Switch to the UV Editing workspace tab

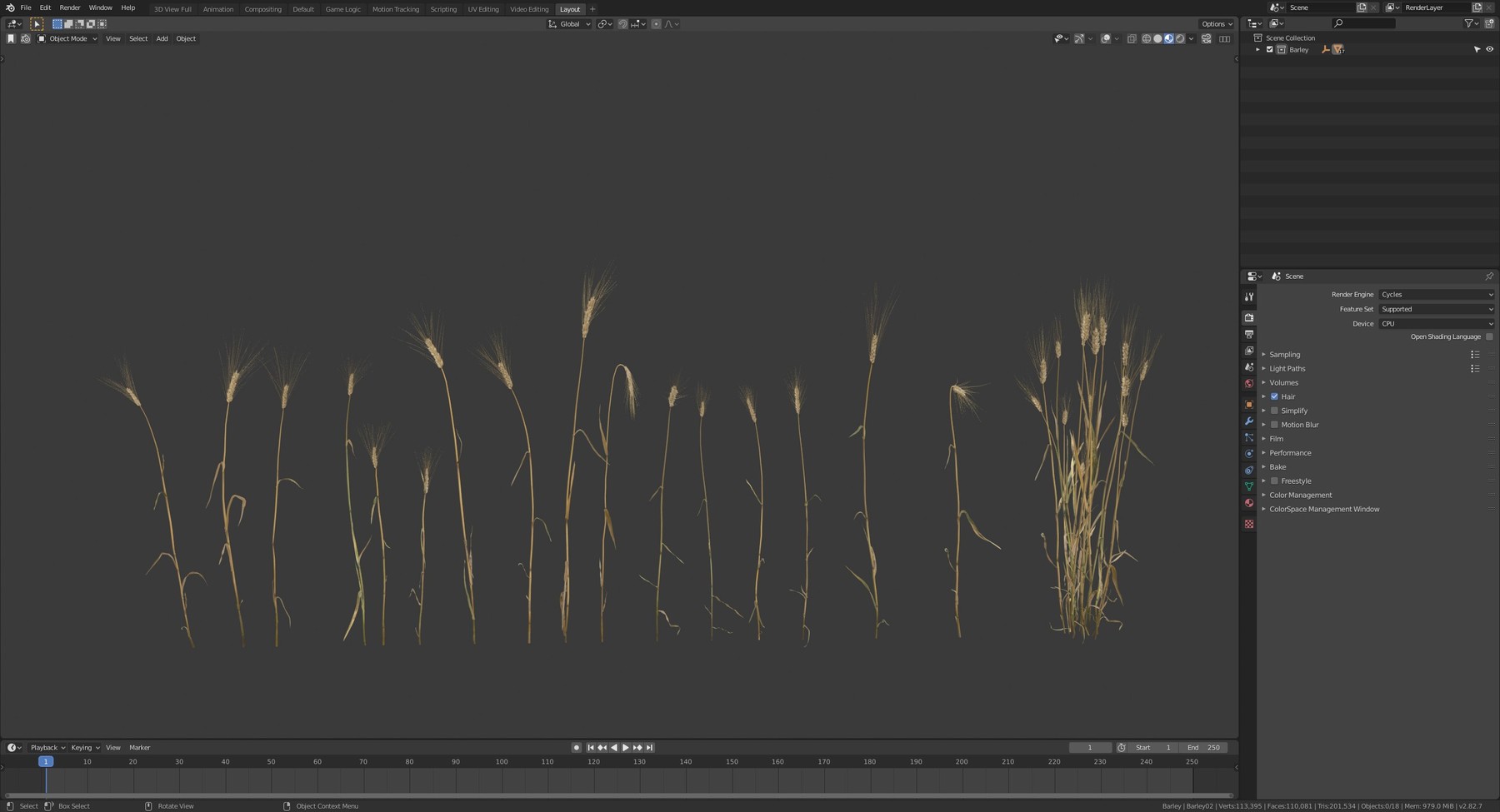coord(483,9)
